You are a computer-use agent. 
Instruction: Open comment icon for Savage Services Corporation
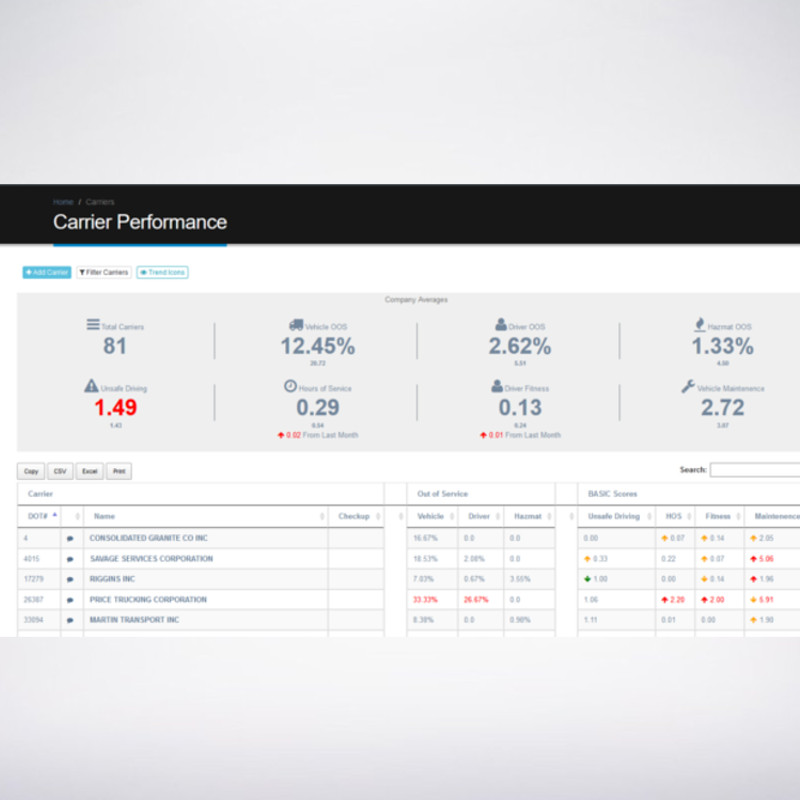70,559
